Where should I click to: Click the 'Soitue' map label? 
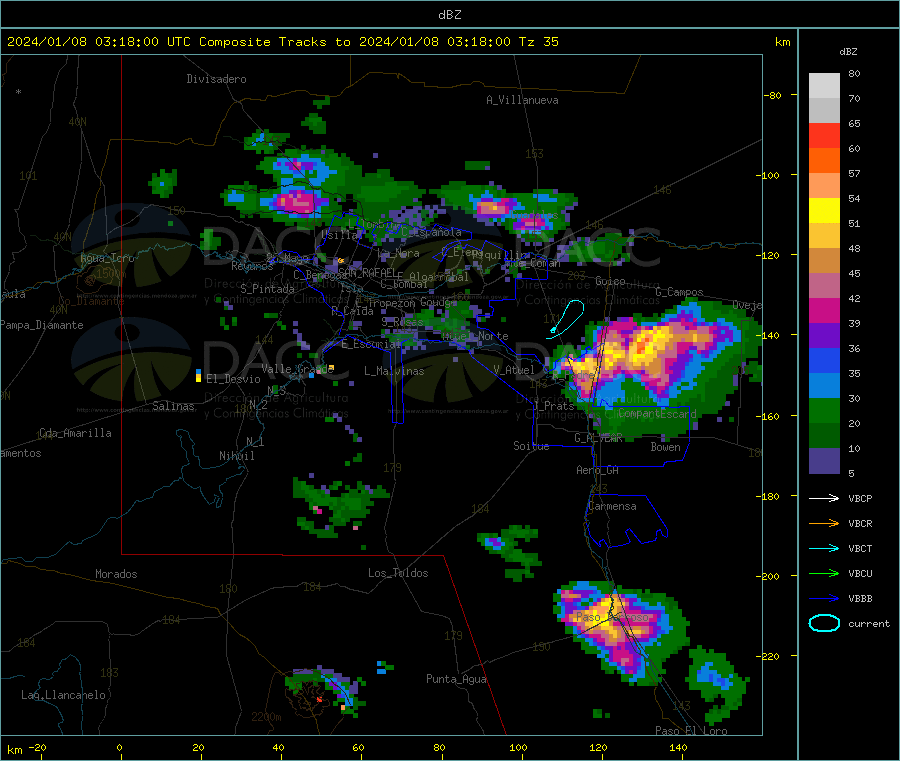point(531,446)
